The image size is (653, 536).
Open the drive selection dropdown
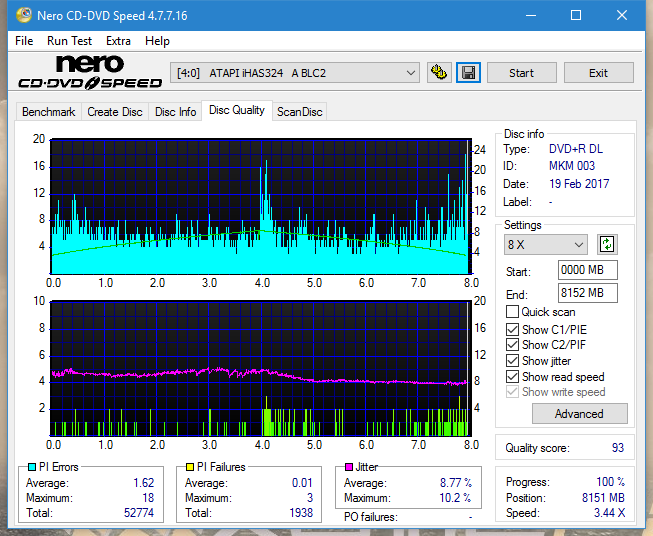pyautogui.click(x=294, y=73)
